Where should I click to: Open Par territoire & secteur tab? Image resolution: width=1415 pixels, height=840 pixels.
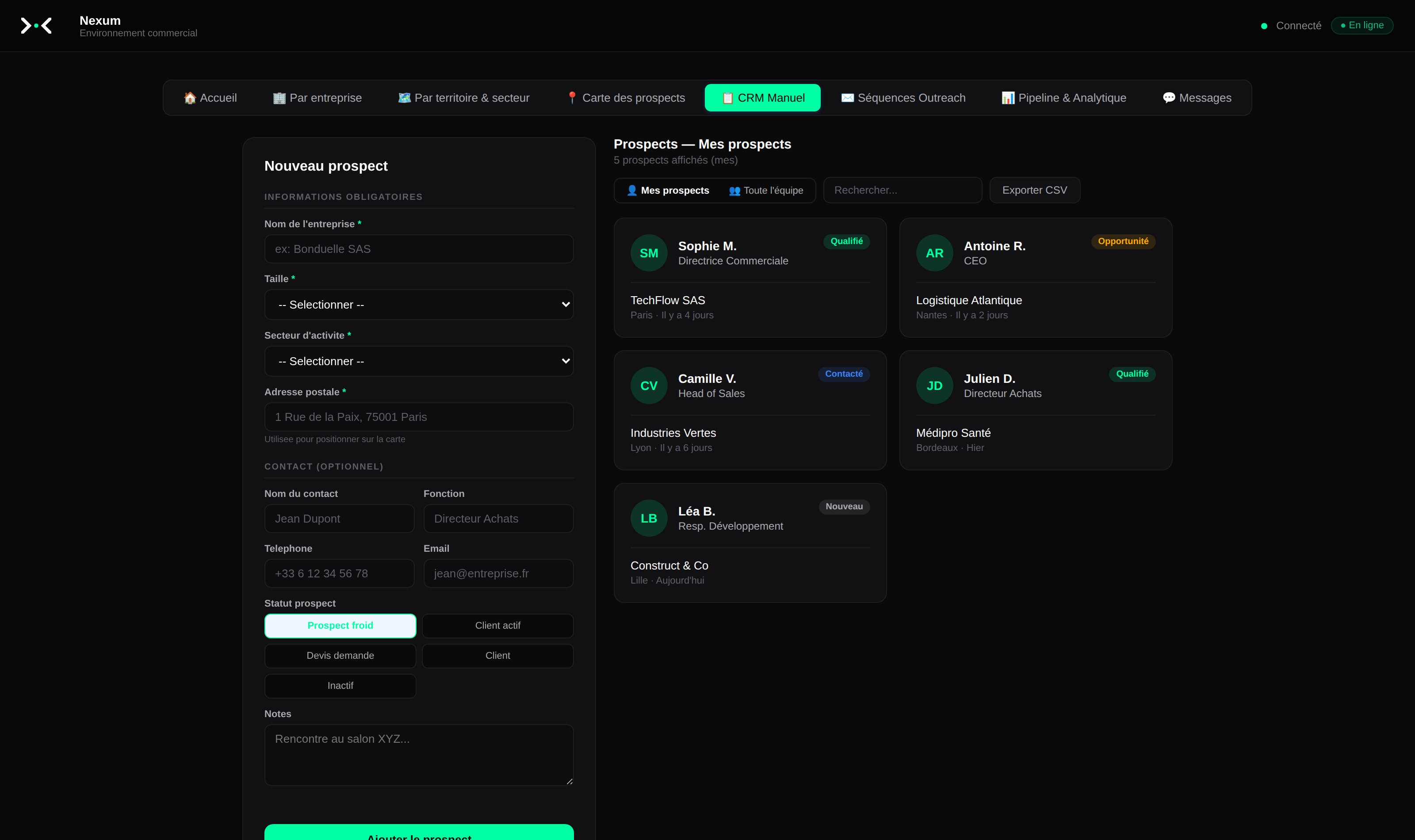pyautogui.click(x=463, y=98)
